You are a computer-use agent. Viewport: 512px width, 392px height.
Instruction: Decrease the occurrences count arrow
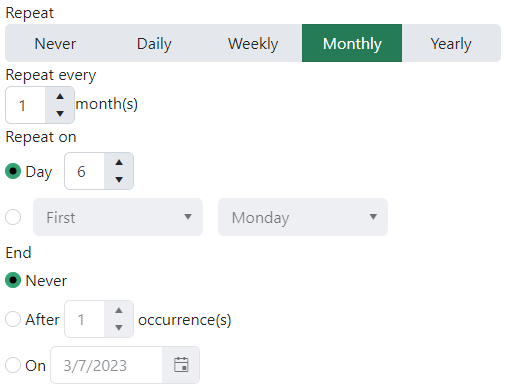(119, 328)
